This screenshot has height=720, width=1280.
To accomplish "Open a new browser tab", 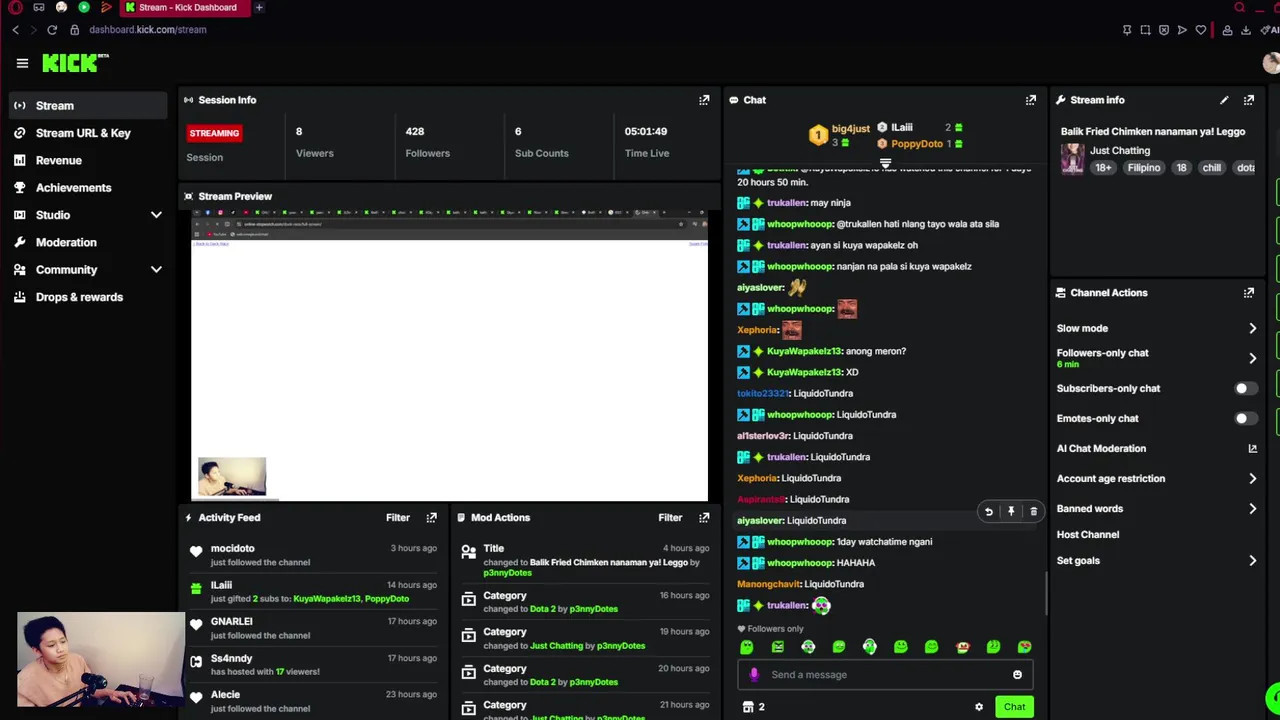I will pyautogui.click(x=259, y=8).
